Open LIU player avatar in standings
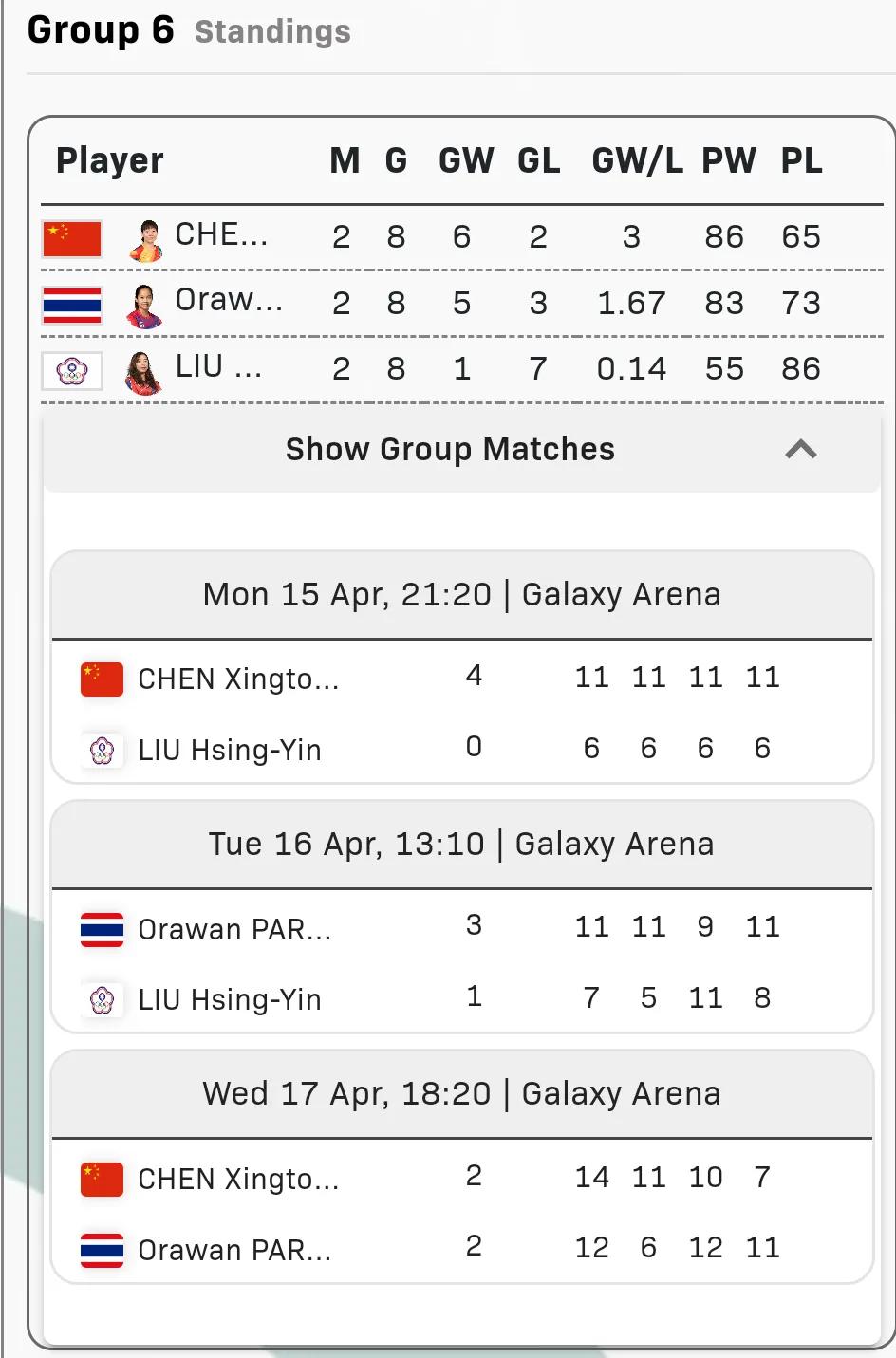This screenshot has width=896, height=1358. pyautogui.click(x=145, y=371)
